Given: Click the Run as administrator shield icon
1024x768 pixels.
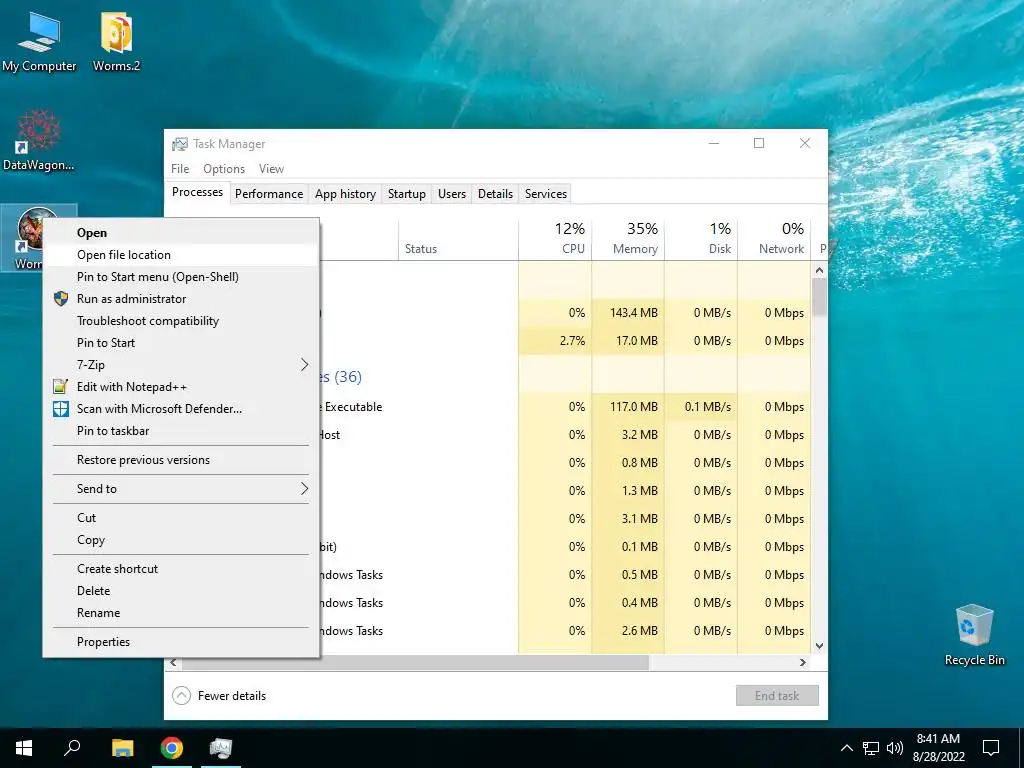Looking at the screenshot, I should (x=61, y=298).
